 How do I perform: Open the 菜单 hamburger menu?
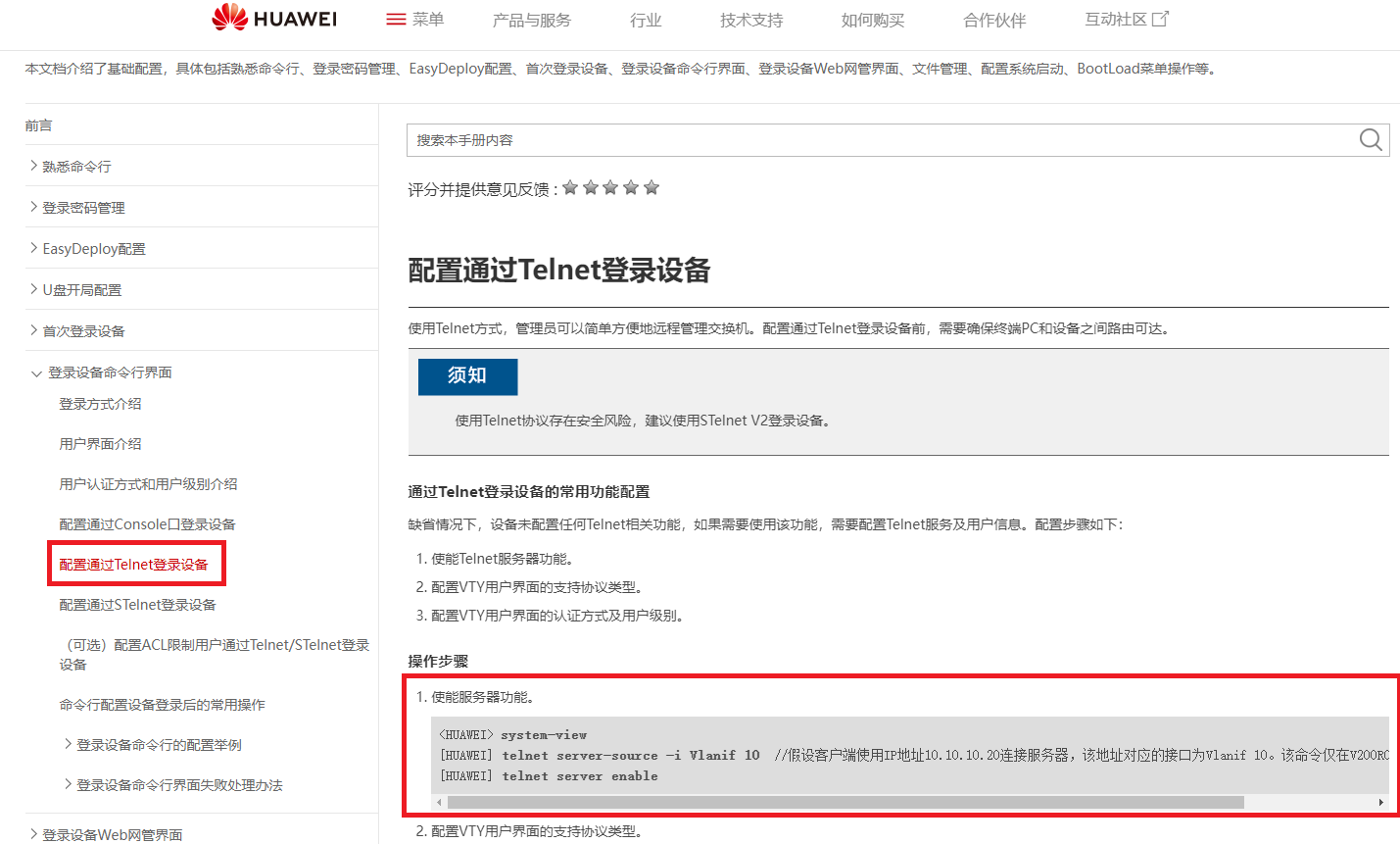pos(415,19)
